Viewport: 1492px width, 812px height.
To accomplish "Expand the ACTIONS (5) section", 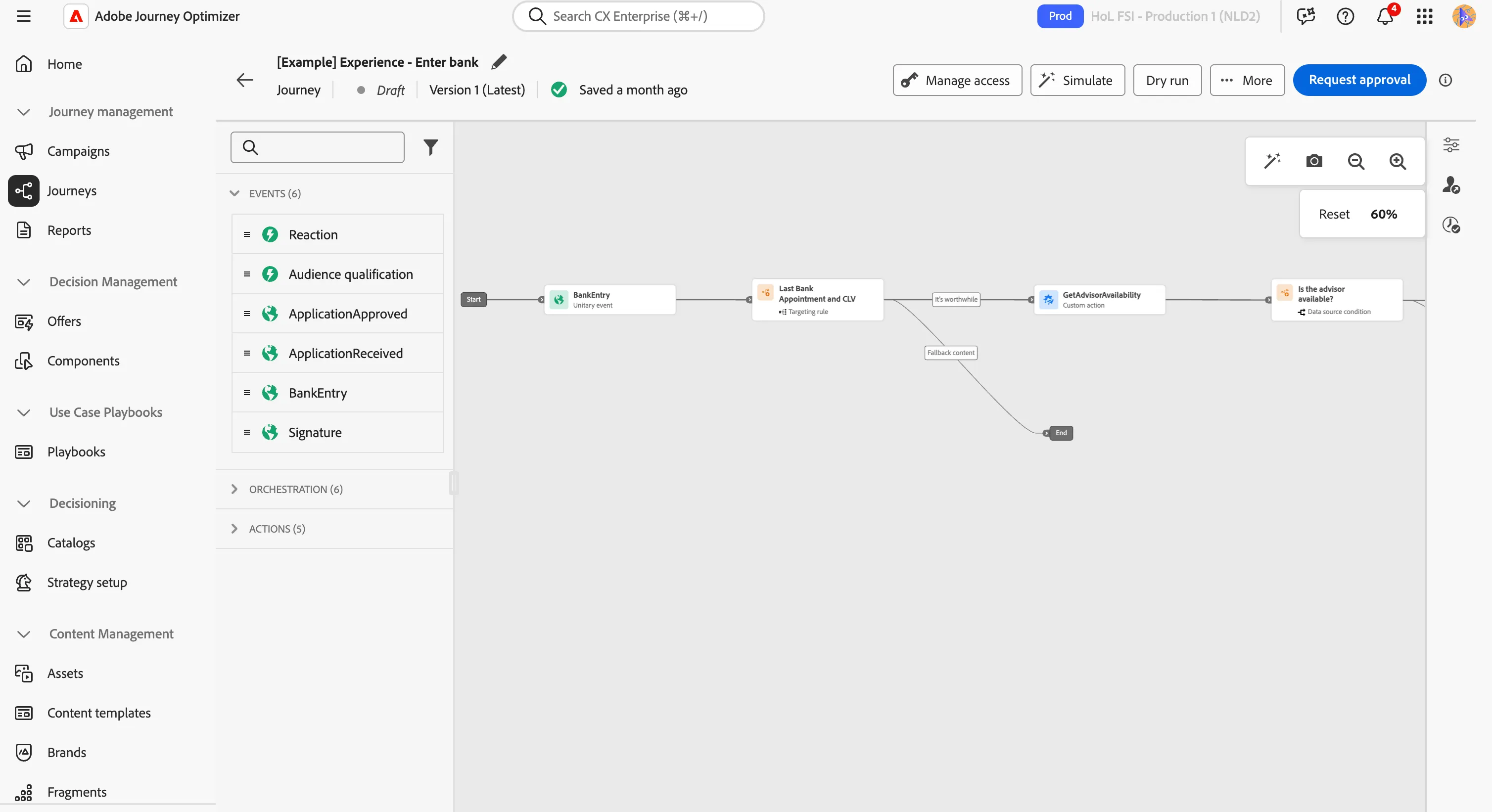I will (x=234, y=528).
